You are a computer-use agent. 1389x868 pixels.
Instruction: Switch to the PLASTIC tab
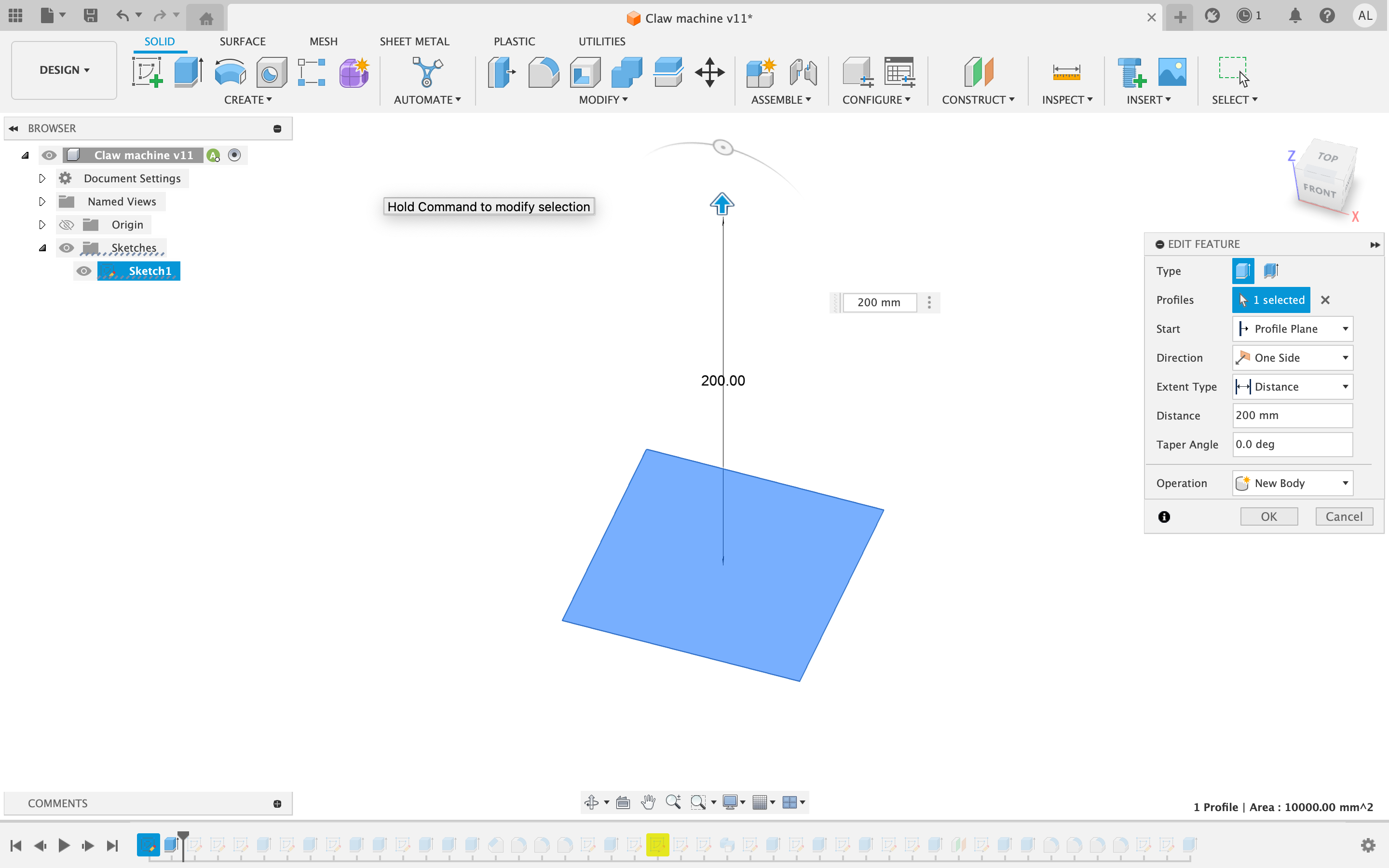(514, 41)
